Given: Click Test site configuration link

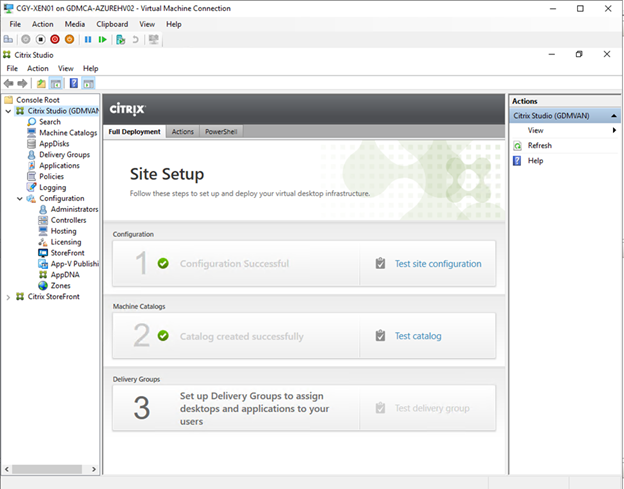Looking at the screenshot, I should [x=438, y=264].
